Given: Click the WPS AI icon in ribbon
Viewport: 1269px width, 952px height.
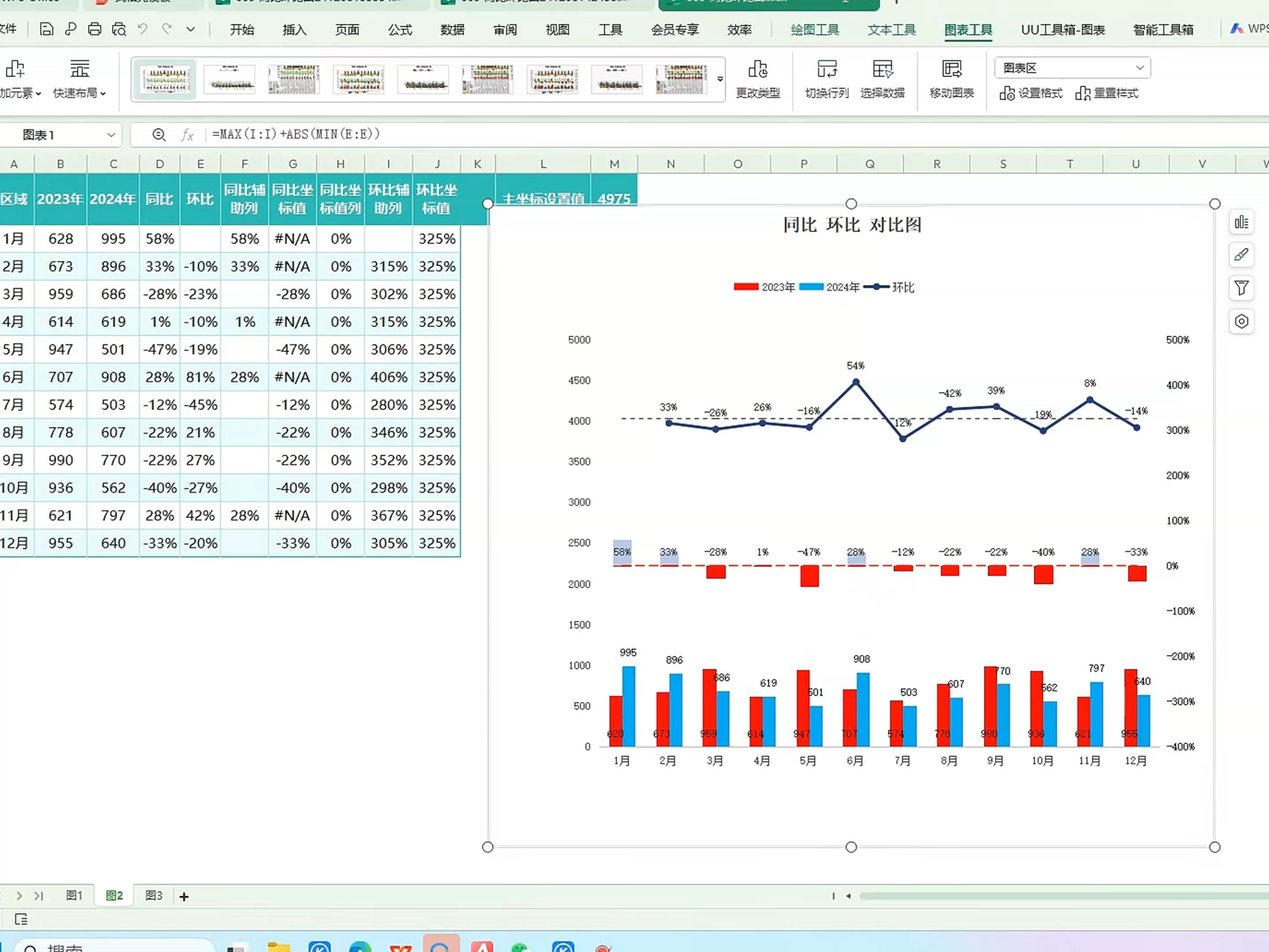Looking at the screenshot, I should [1236, 29].
